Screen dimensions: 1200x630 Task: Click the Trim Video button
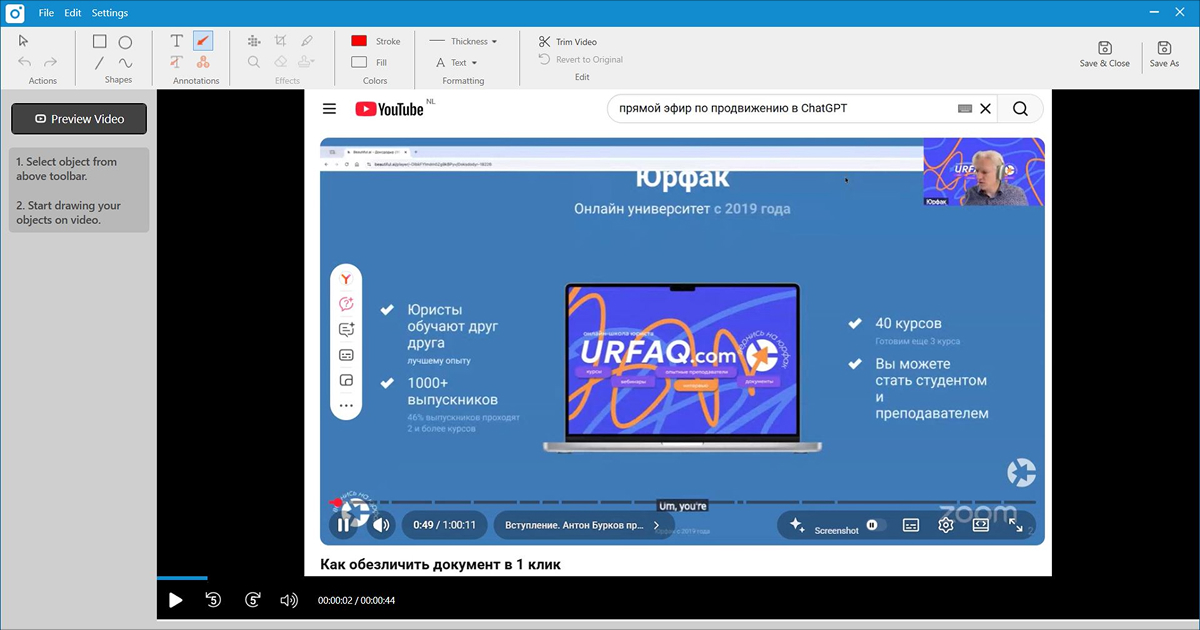click(x=567, y=42)
